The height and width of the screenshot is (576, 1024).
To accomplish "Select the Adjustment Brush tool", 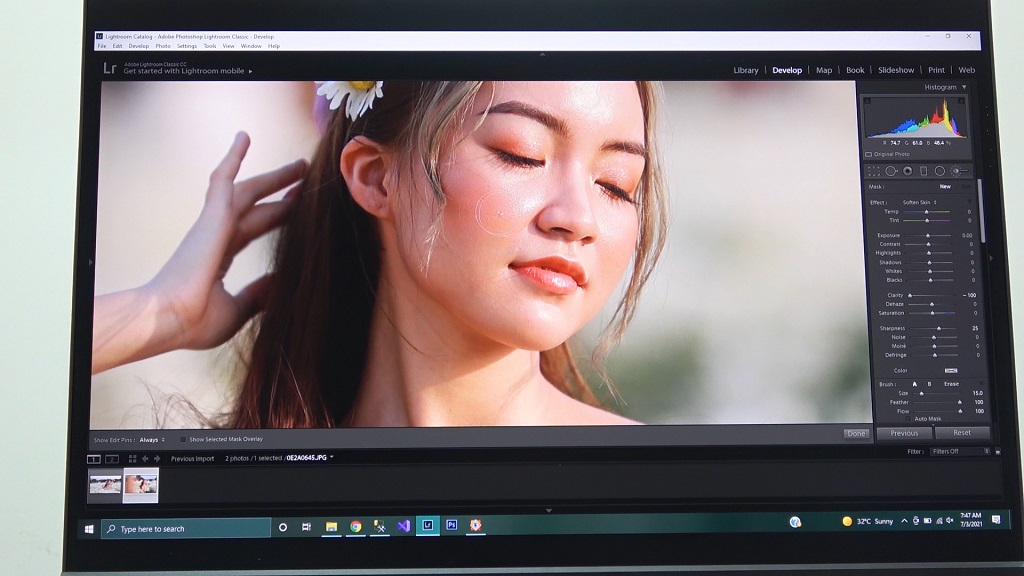I will click(x=959, y=171).
